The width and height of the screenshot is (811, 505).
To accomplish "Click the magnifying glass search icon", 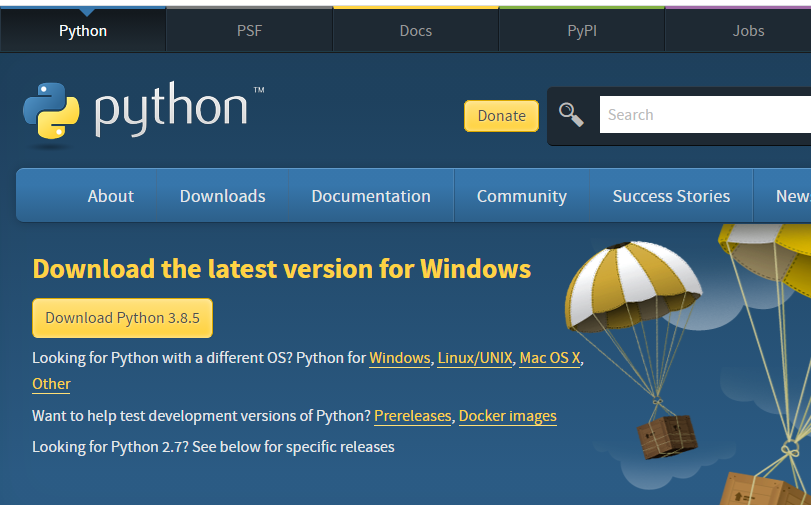I will click(x=571, y=115).
